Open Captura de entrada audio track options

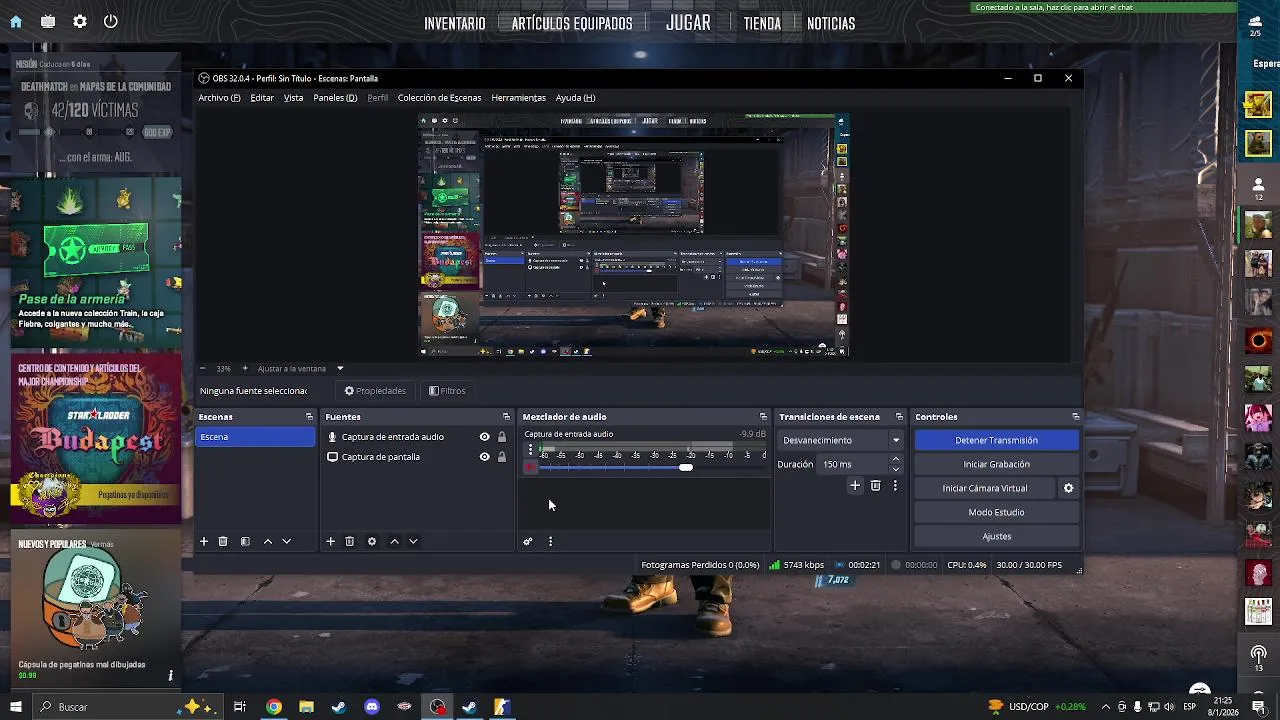point(530,450)
